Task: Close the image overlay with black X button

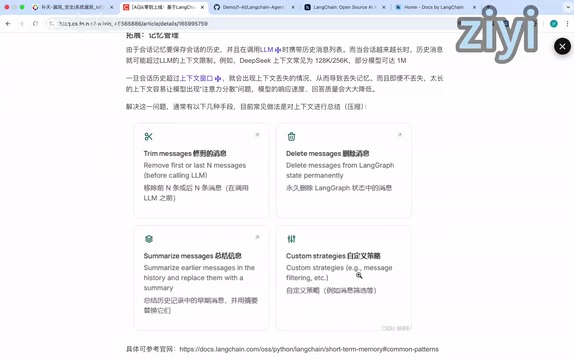Action: point(562,47)
